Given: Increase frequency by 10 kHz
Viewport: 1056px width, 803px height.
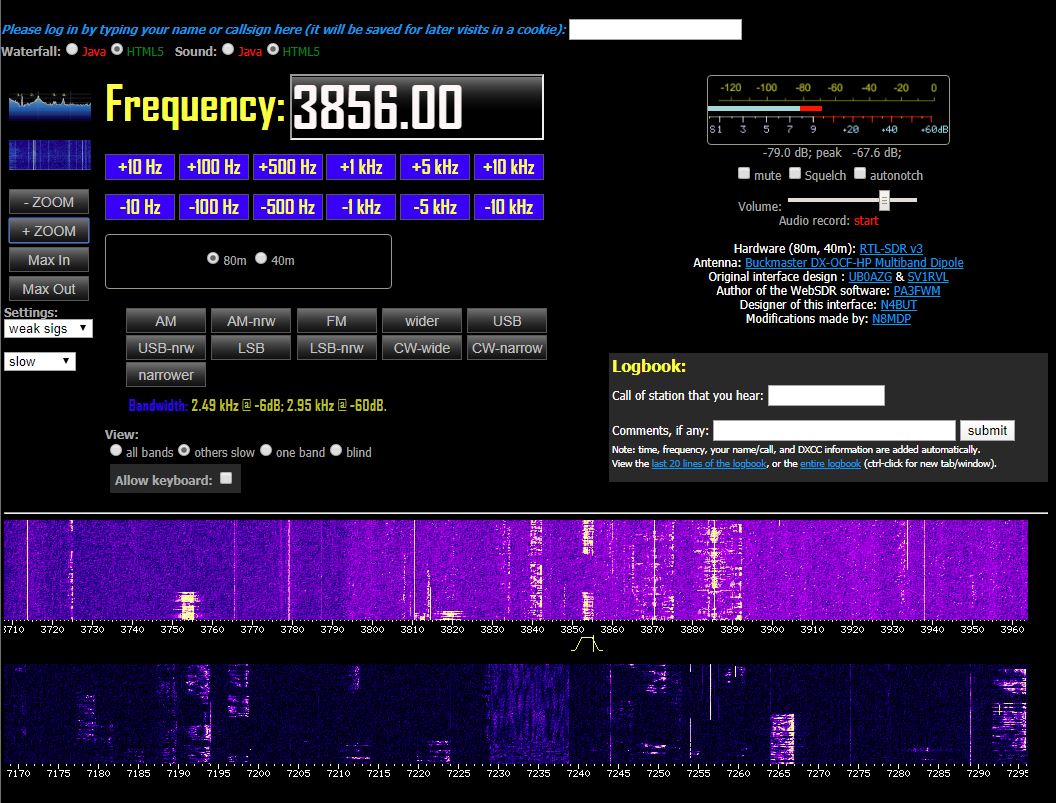Looking at the screenshot, I should (x=508, y=168).
